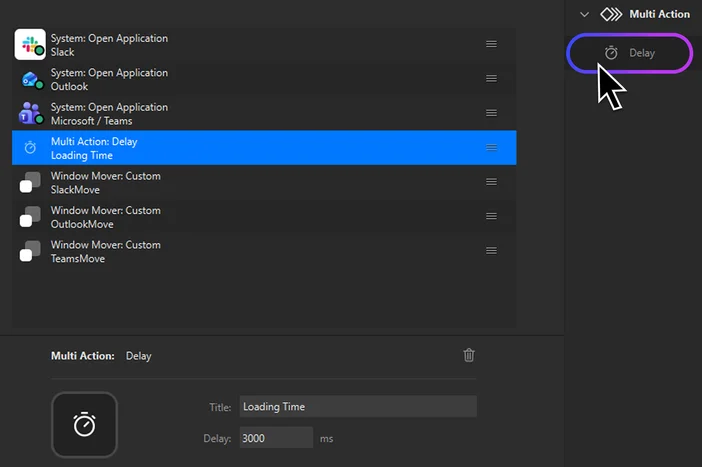Click the reorder handle for TeamsMove row
Screen dimensions: 702x467
click(491, 251)
